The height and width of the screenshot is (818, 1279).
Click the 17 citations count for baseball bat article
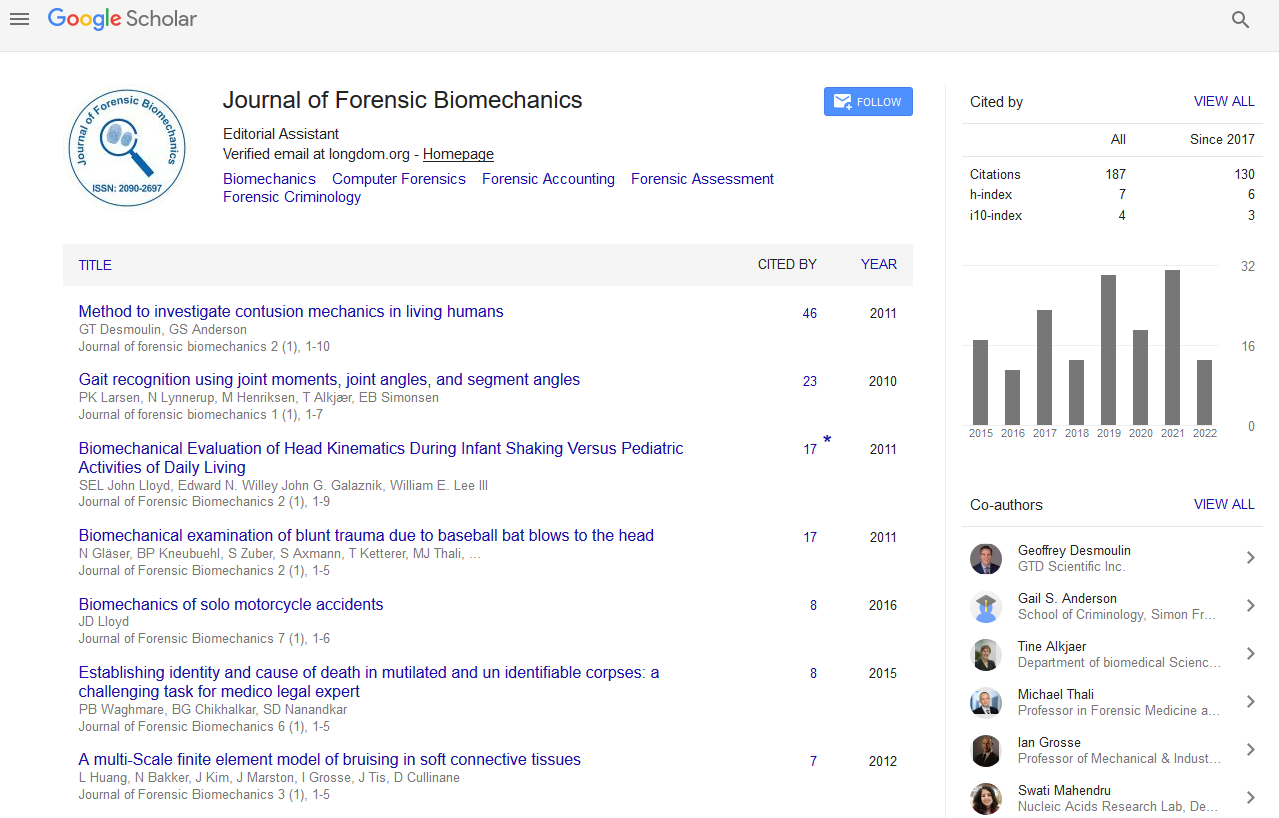pyautogui.click(x=810, y=538)
